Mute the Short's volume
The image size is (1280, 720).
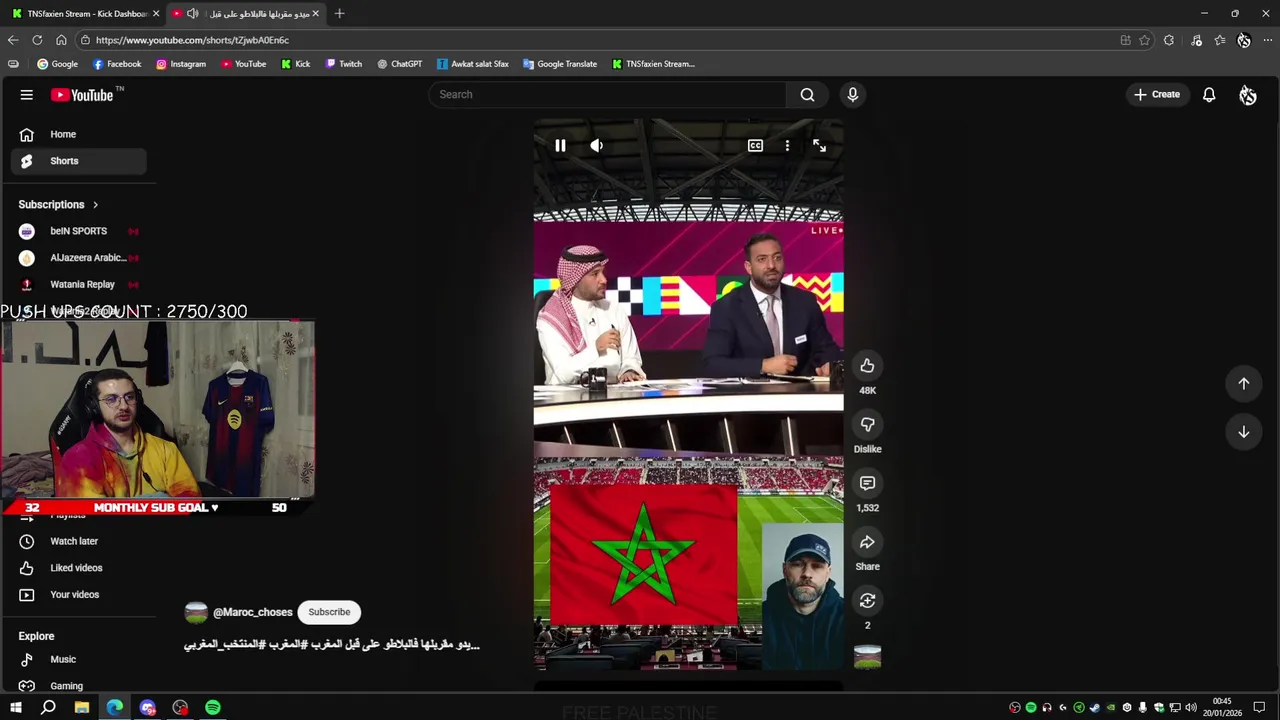(x=597, y=146)
